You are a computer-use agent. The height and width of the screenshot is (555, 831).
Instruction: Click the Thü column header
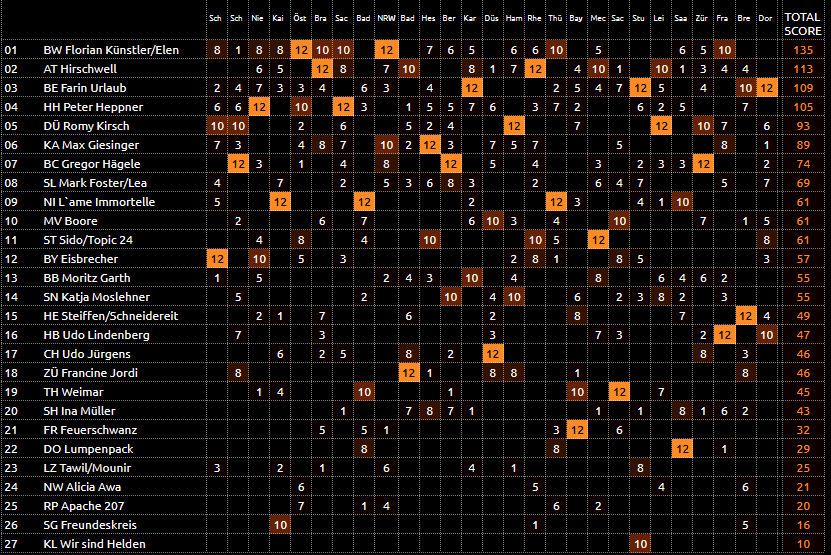point(555,18)
